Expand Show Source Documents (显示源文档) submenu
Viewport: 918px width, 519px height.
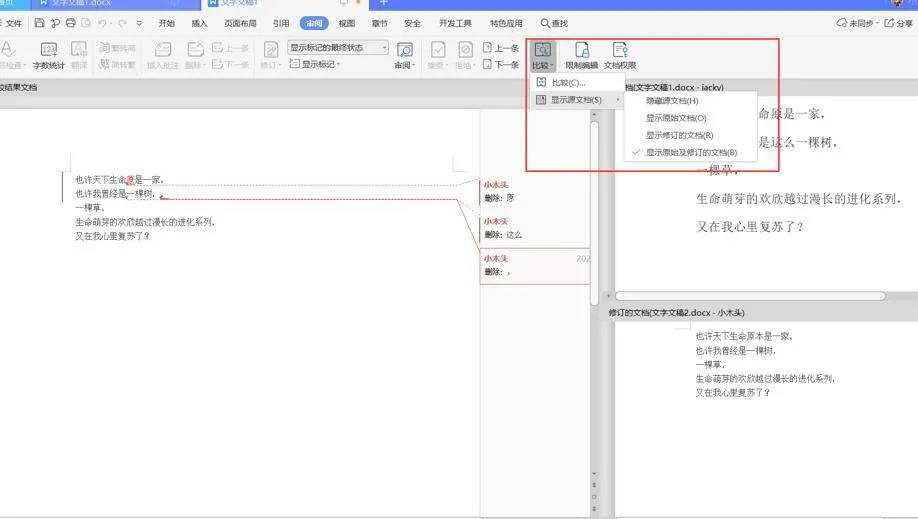click(578, 100)
